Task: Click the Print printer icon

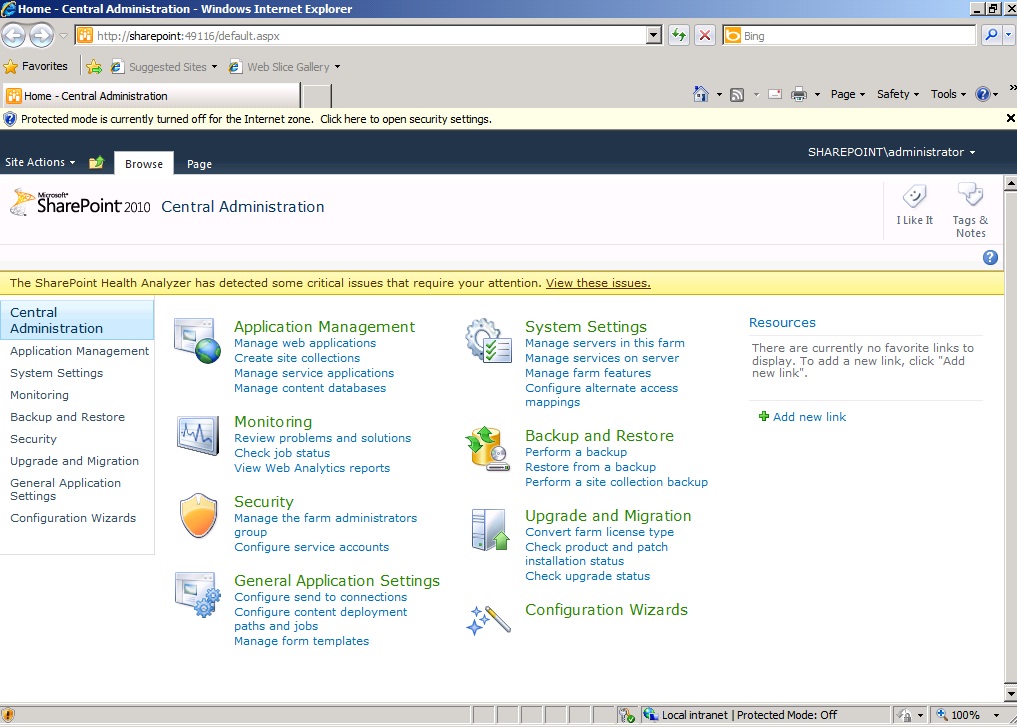Action: (x=799, y=95)
